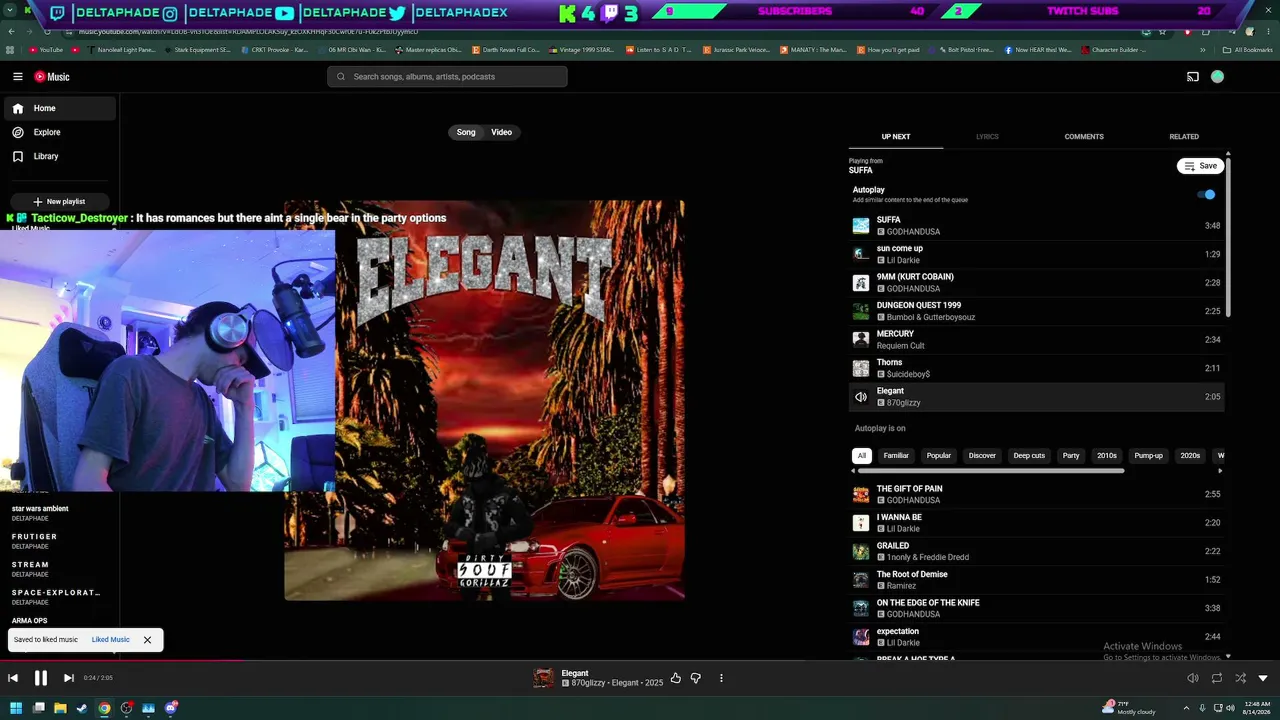Filter autoplay by Discover
Viewport: 1280px width, 720px height.
click(982, 456)
